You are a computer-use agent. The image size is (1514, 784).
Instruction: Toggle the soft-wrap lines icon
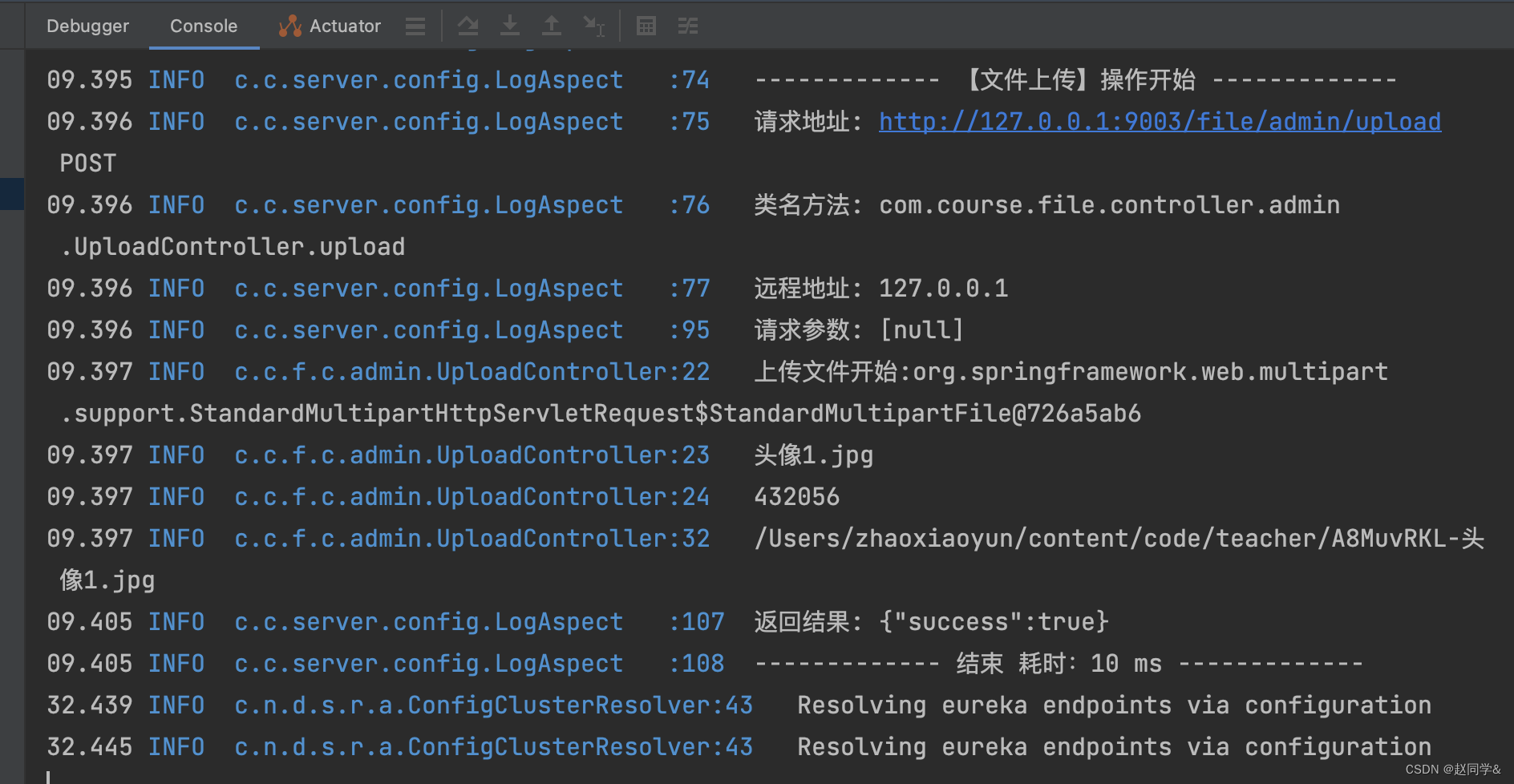point(687,26)
